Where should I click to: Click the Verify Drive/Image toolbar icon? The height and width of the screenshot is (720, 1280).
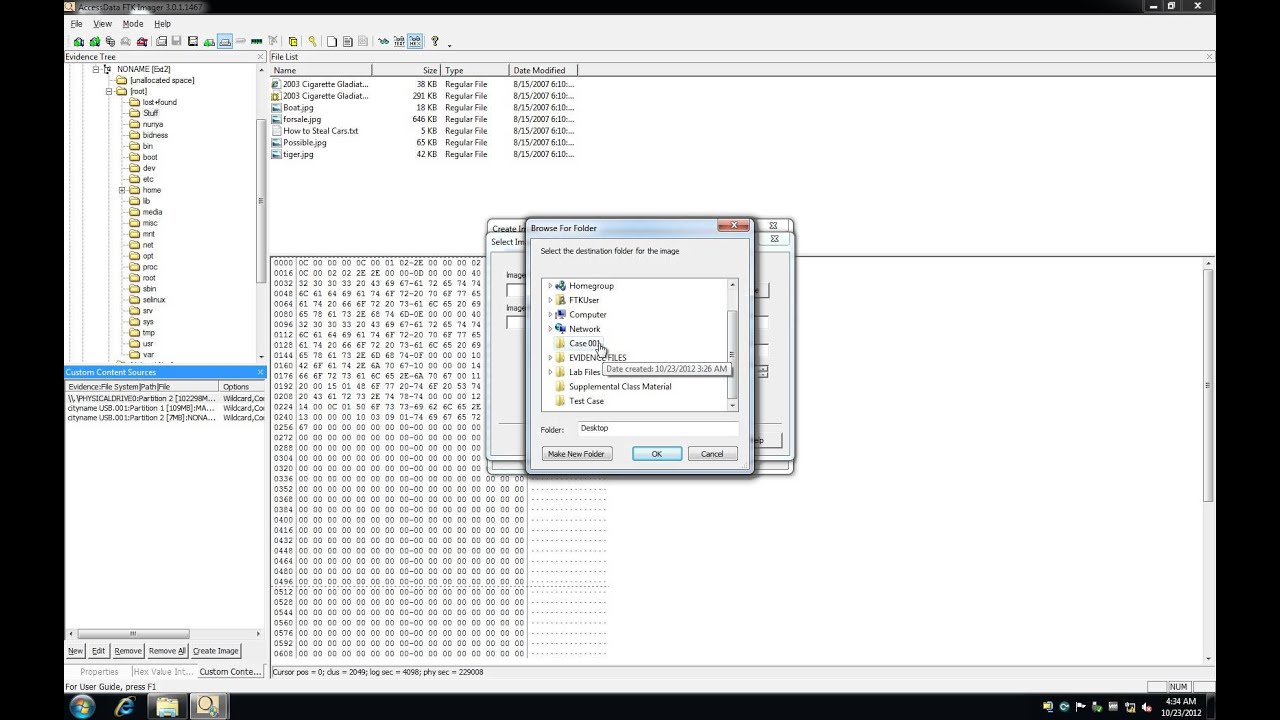(240, 42)
